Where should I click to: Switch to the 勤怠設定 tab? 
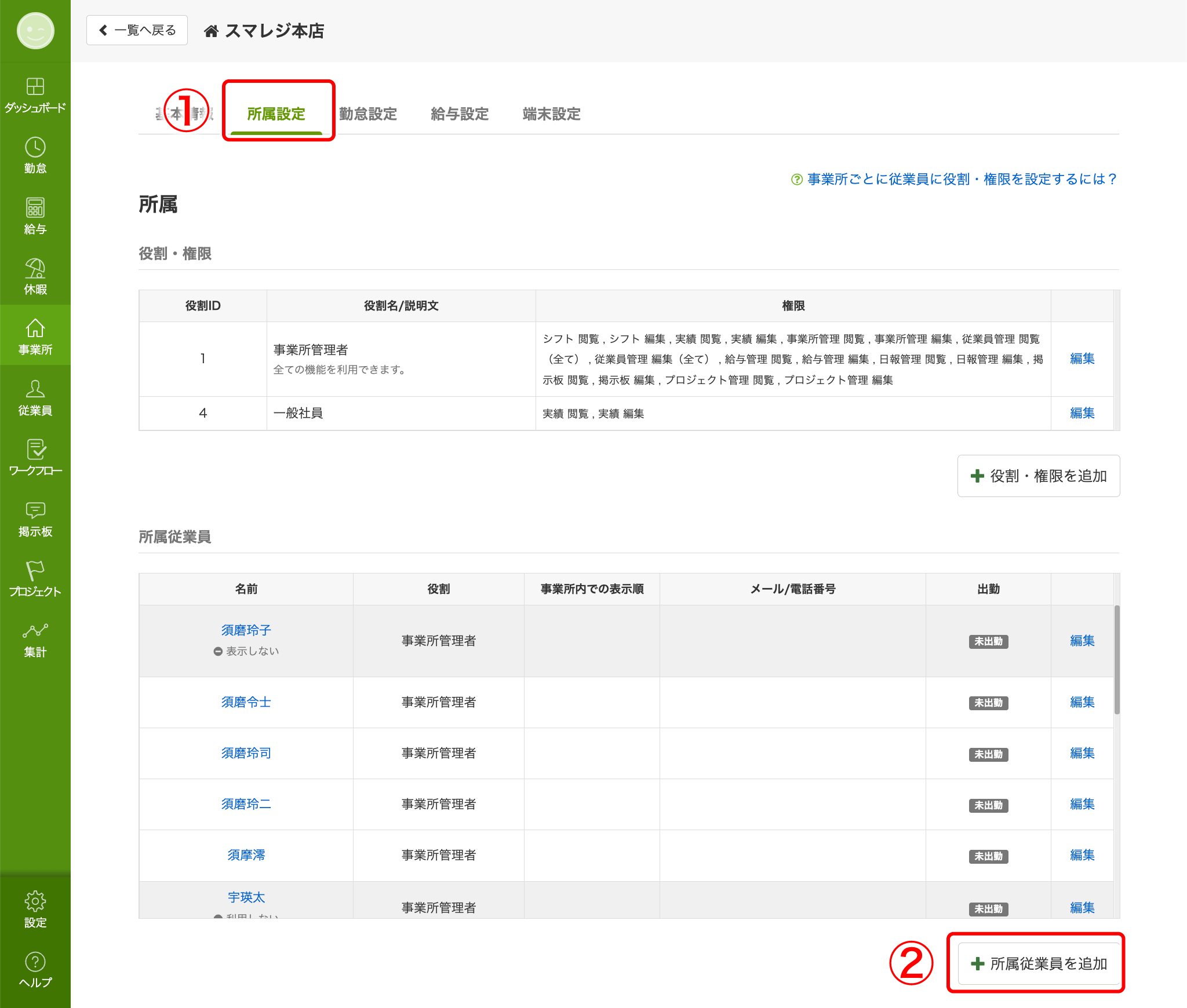368,114
